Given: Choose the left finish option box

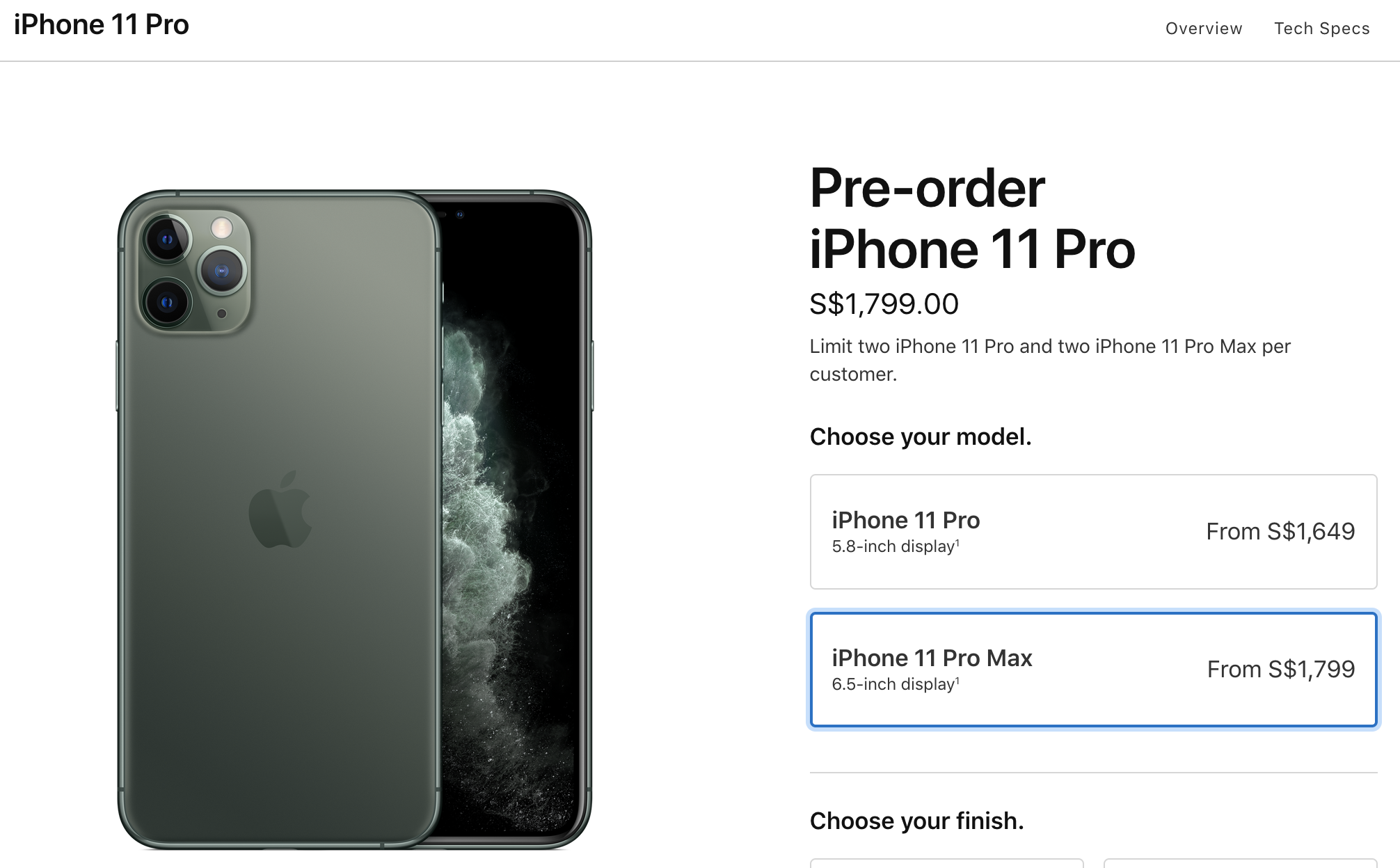Looking at the screenshot, I should point(946,863).
